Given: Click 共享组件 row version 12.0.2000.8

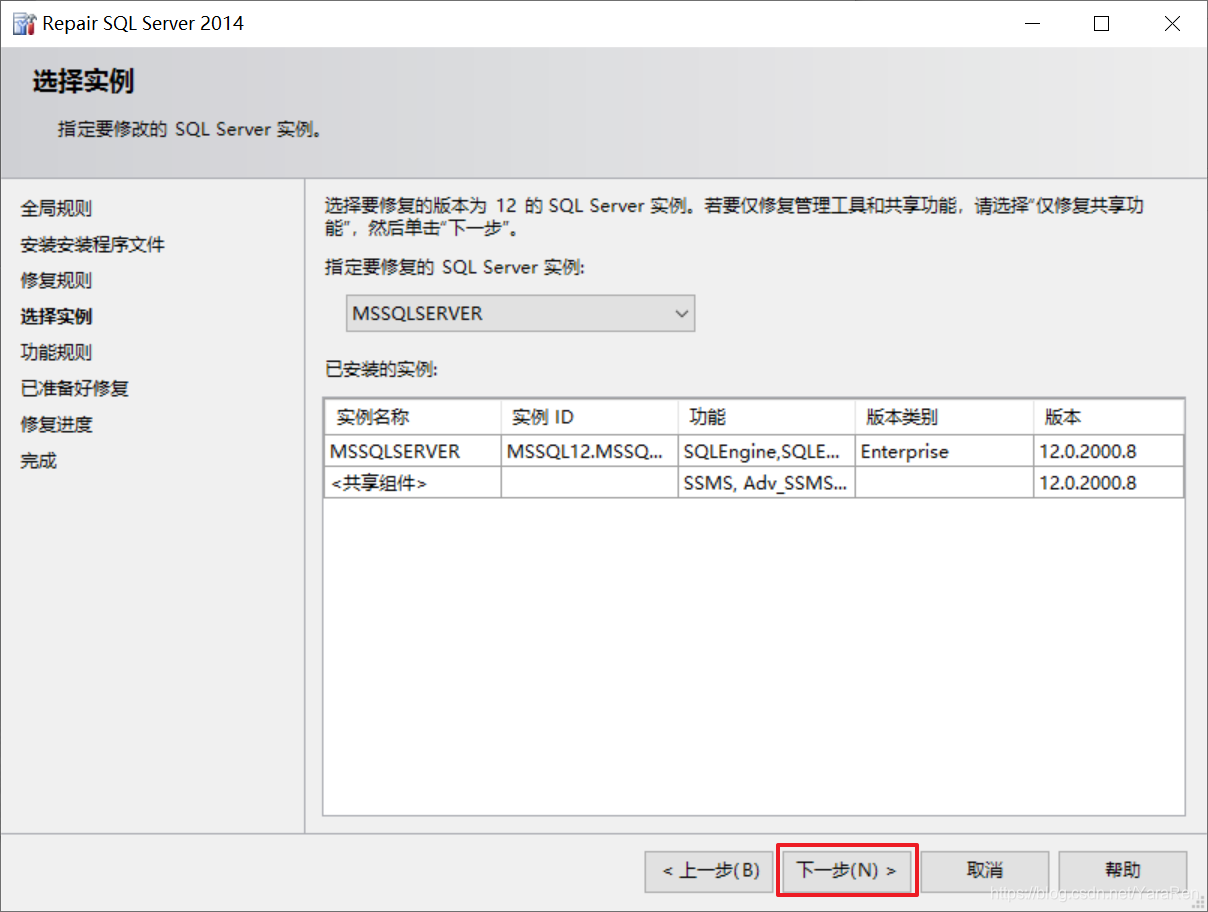Looking at the screenshot, I should click(1109, 483).
